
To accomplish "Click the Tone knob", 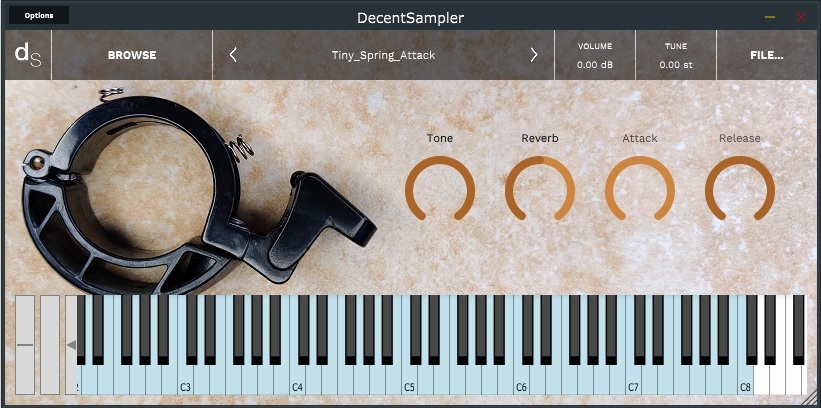I will [x=440, y=190].
